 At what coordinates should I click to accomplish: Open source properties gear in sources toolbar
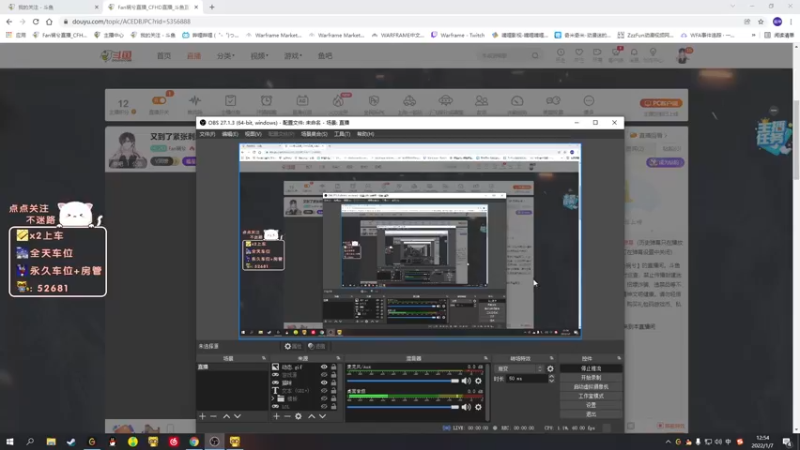point(298,416)
